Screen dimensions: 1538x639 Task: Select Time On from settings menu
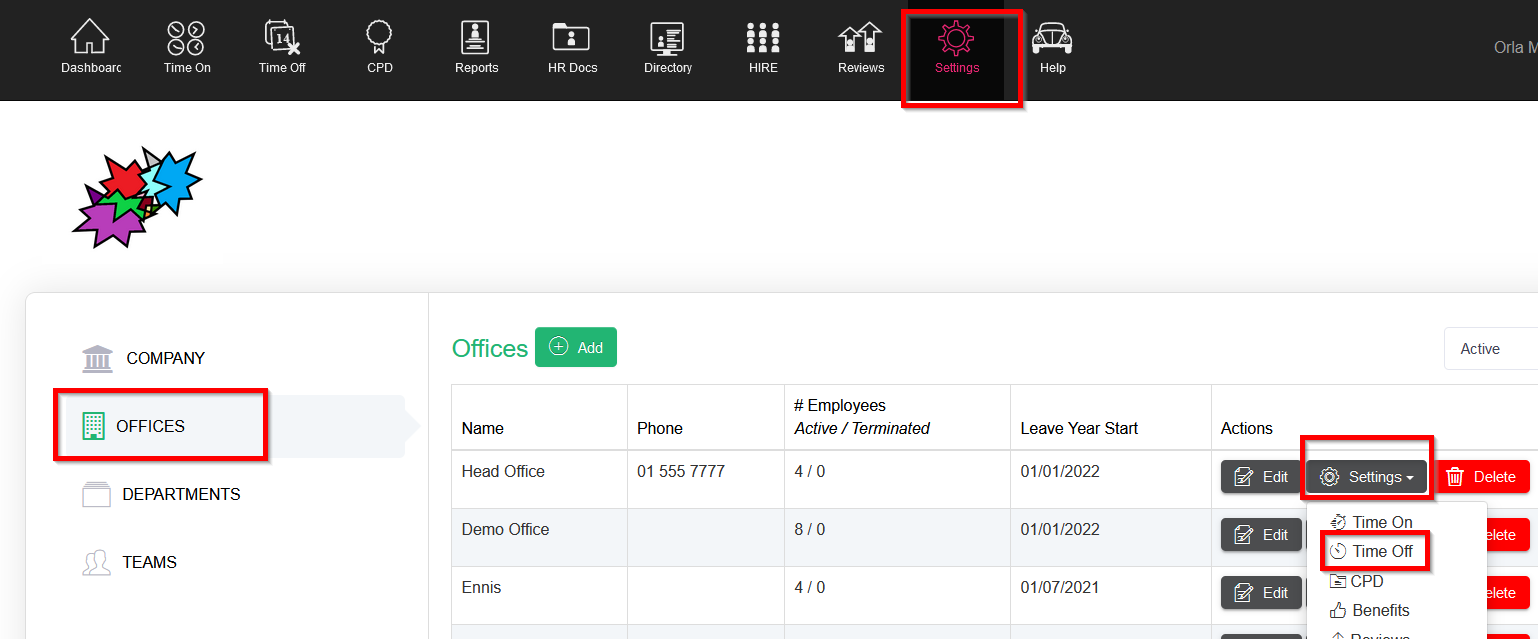(x=1380, y=522)
